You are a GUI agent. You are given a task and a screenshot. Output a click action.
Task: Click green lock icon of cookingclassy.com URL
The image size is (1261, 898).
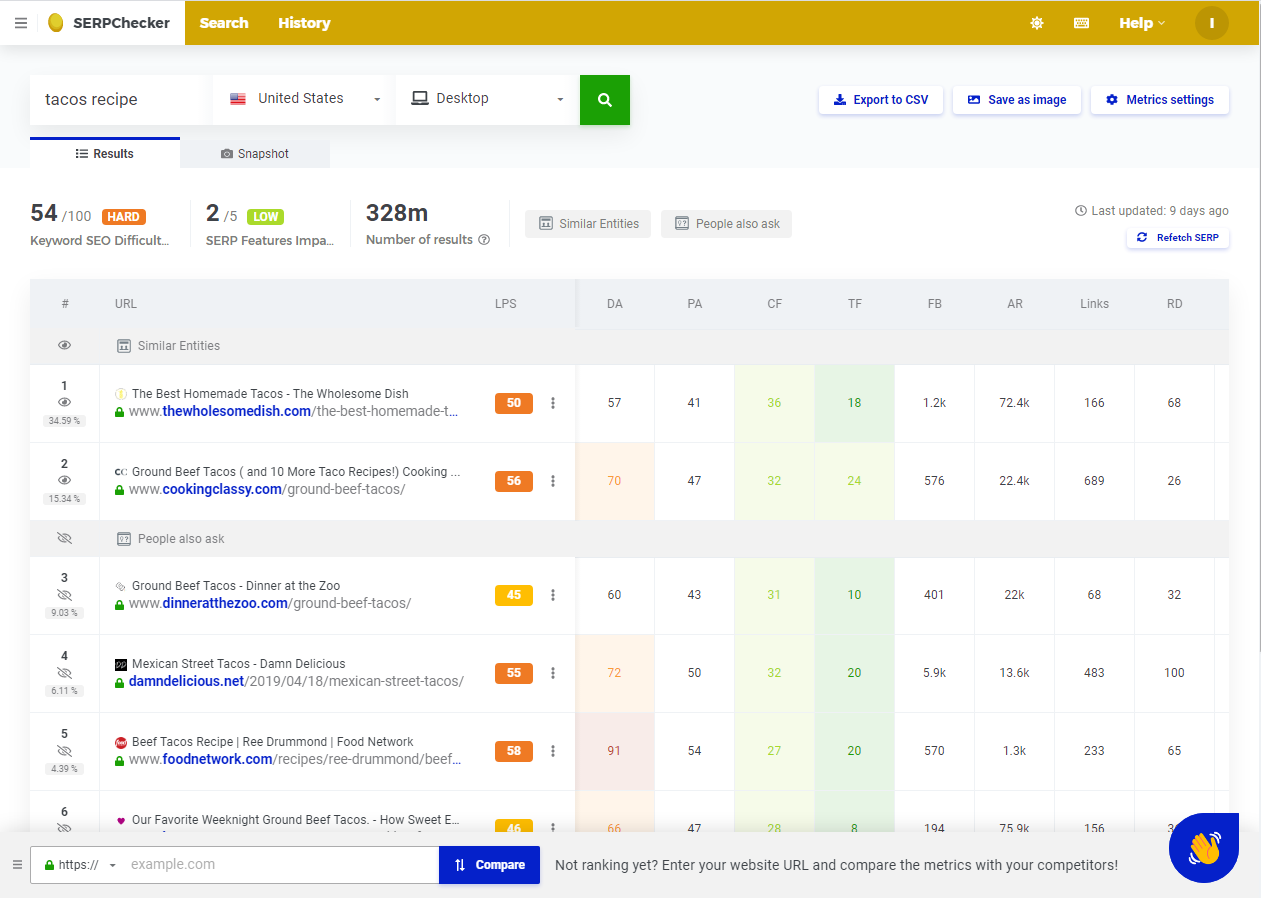pos(120,490)
